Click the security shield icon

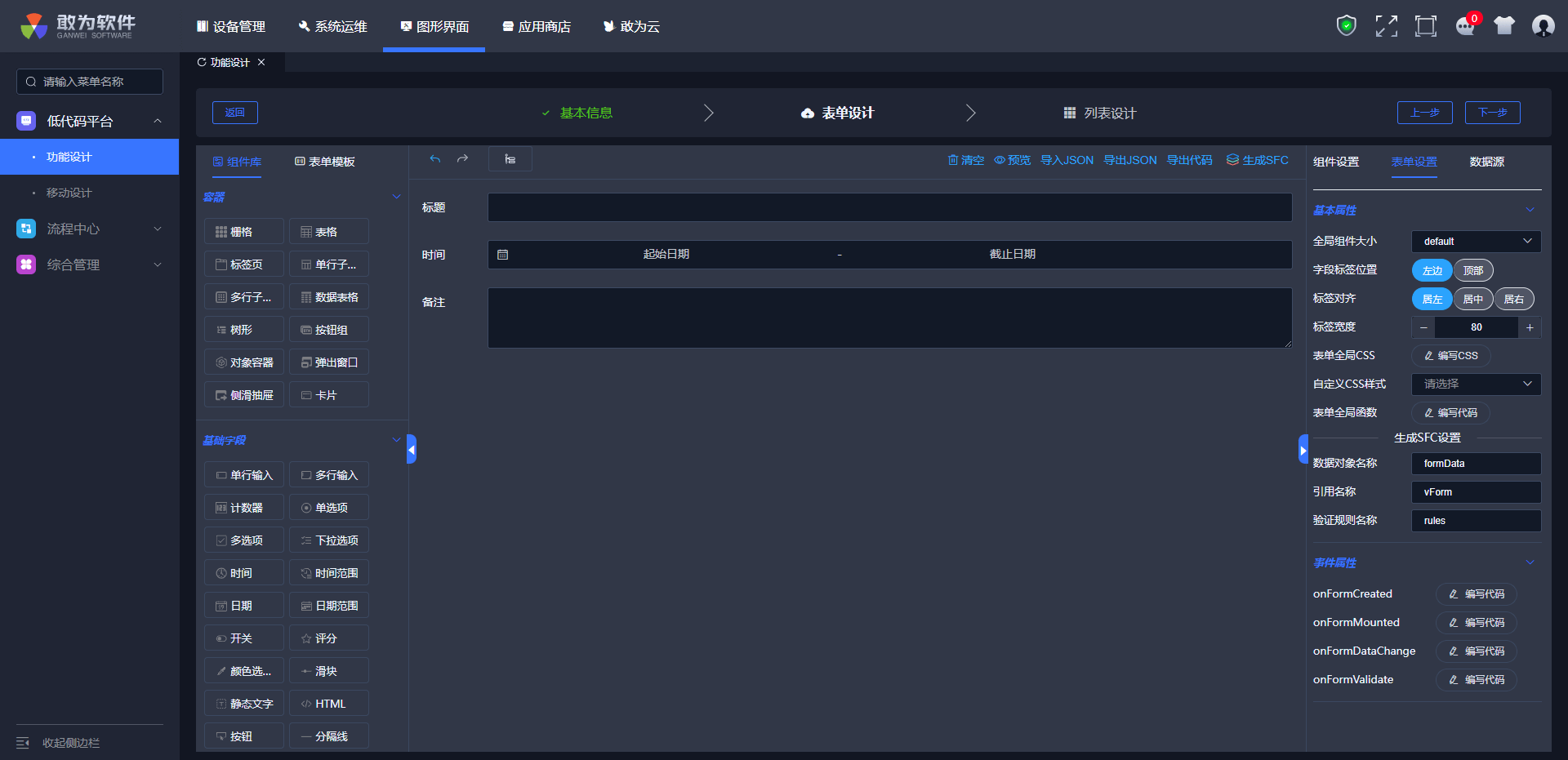(1346, 26)
